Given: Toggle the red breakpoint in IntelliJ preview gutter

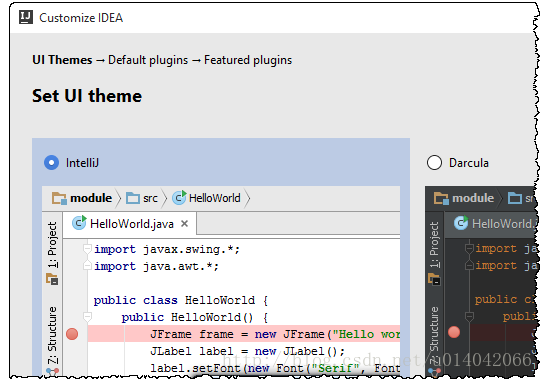Looking at the screenshot, I should click(x=72, y=334).
